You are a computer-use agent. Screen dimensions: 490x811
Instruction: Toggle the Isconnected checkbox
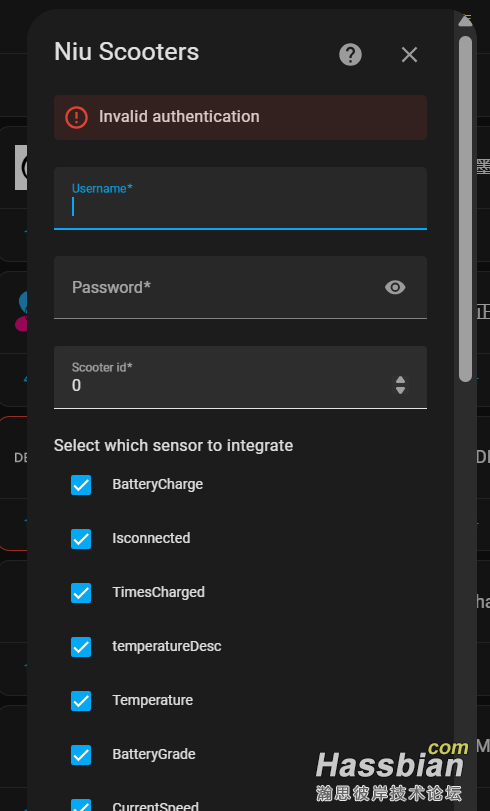click(x=81, y=538)
